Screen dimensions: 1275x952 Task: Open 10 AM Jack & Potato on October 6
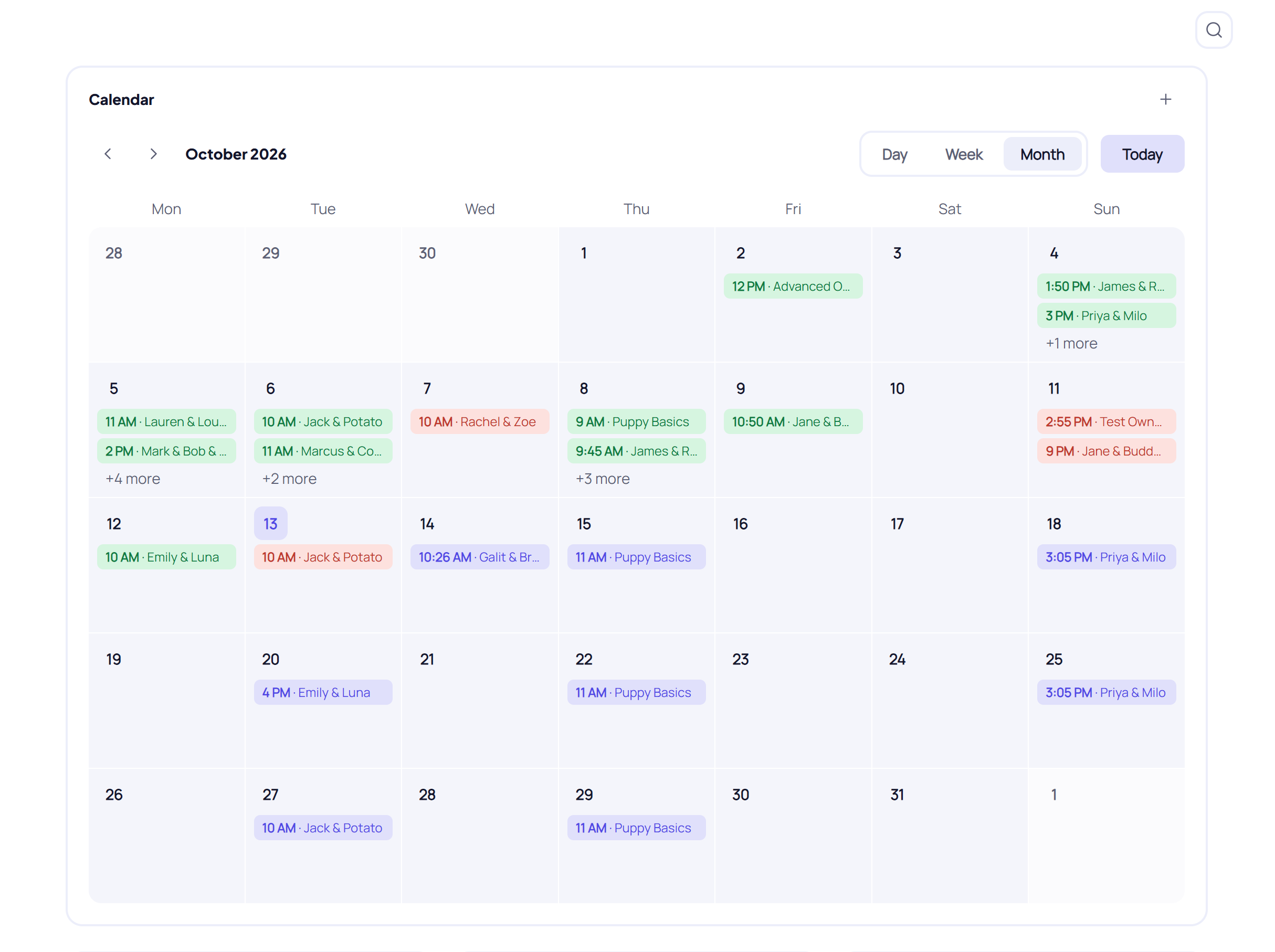point(323,422)
